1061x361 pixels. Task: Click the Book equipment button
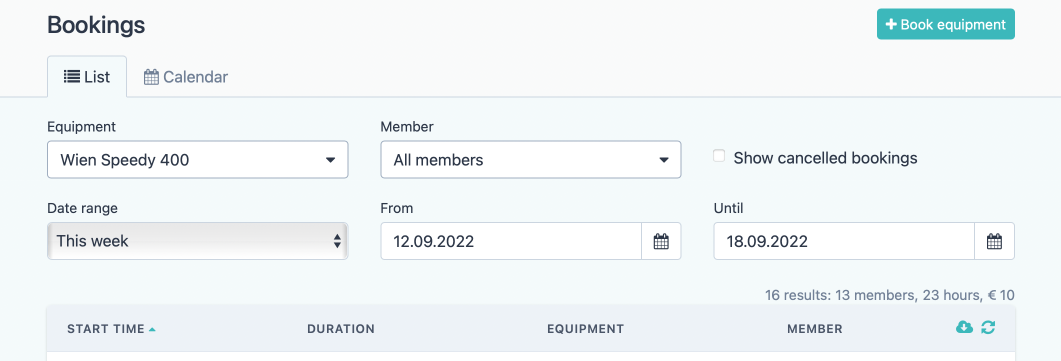pos(946,24)
